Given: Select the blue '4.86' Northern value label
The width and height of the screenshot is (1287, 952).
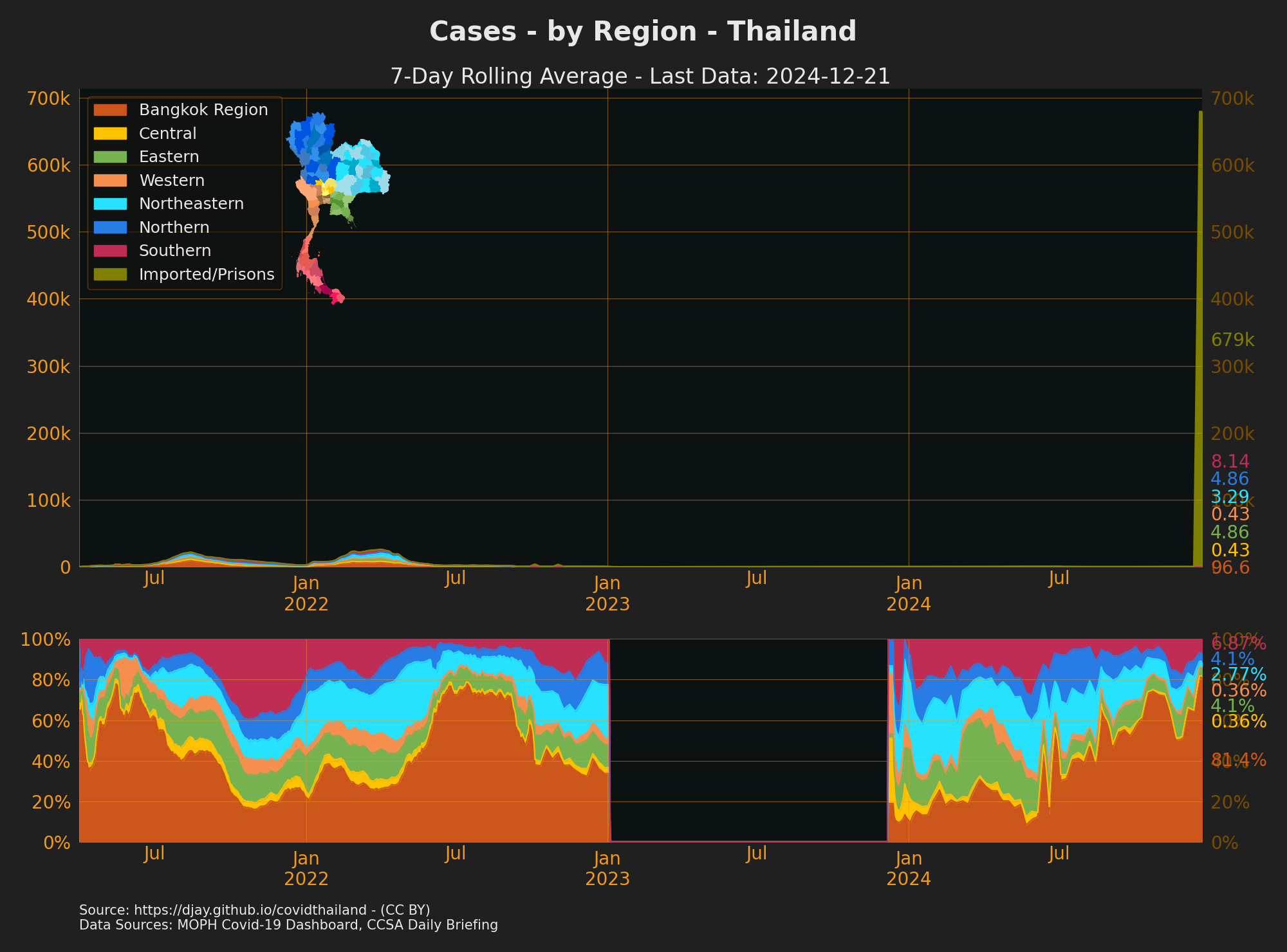Looking at the screenshot, I should coord(1230,479).
